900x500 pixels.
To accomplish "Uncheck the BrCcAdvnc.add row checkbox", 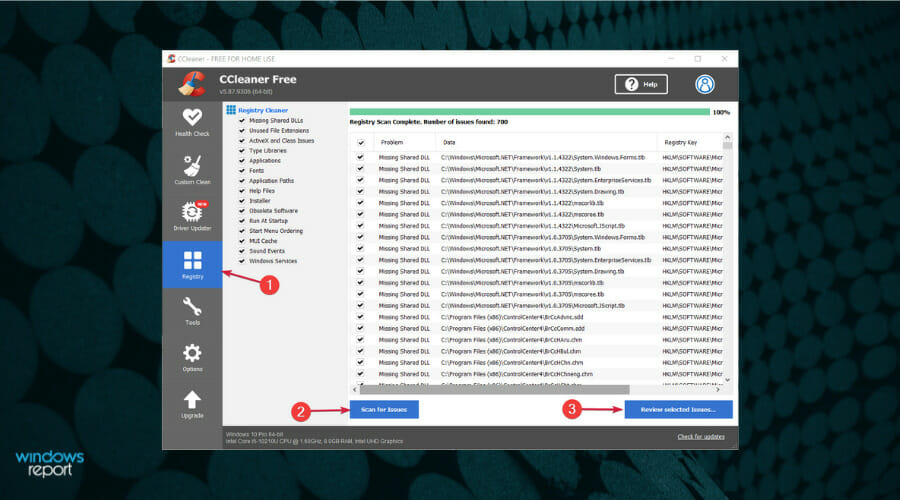I will click(x=360, y=317).
